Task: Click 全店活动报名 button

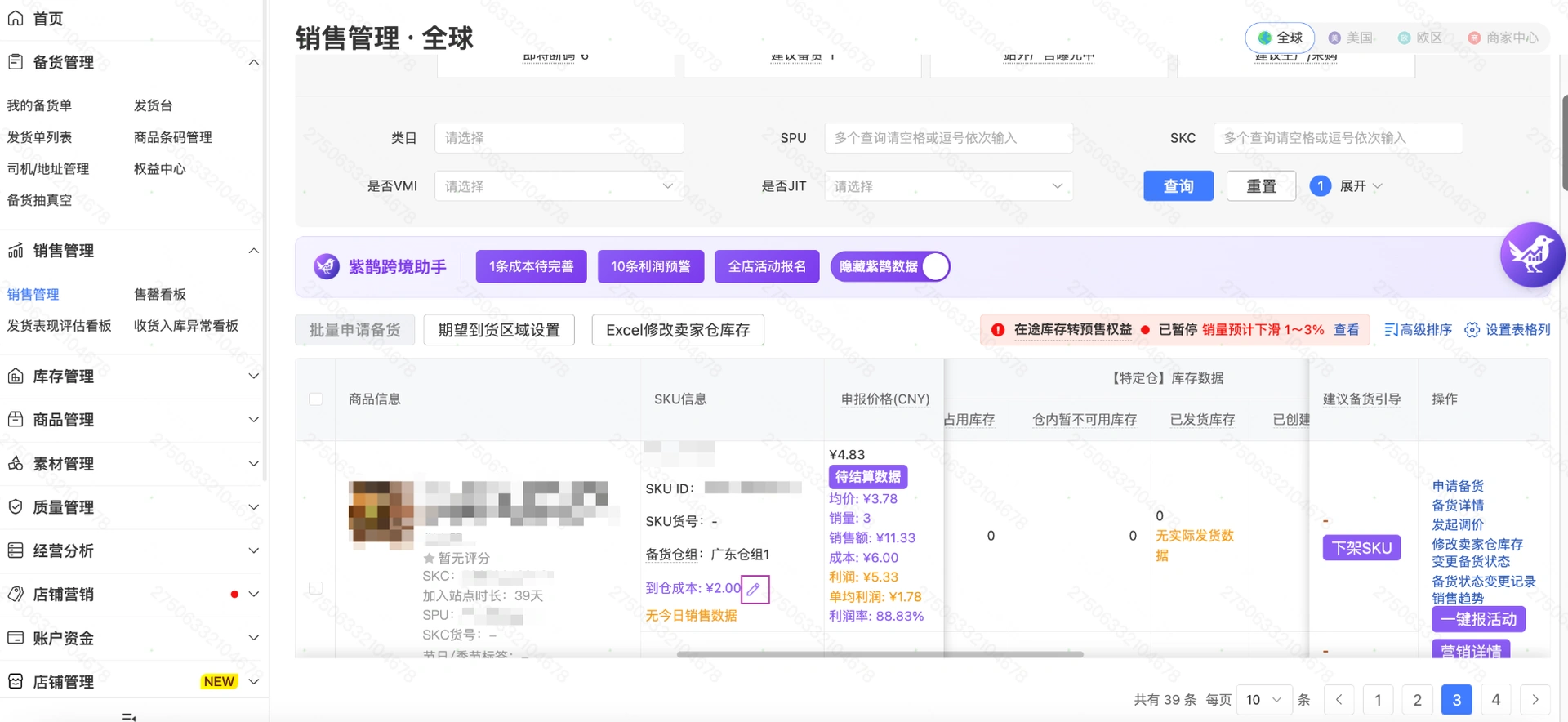Action: click(x=767, y=266)
